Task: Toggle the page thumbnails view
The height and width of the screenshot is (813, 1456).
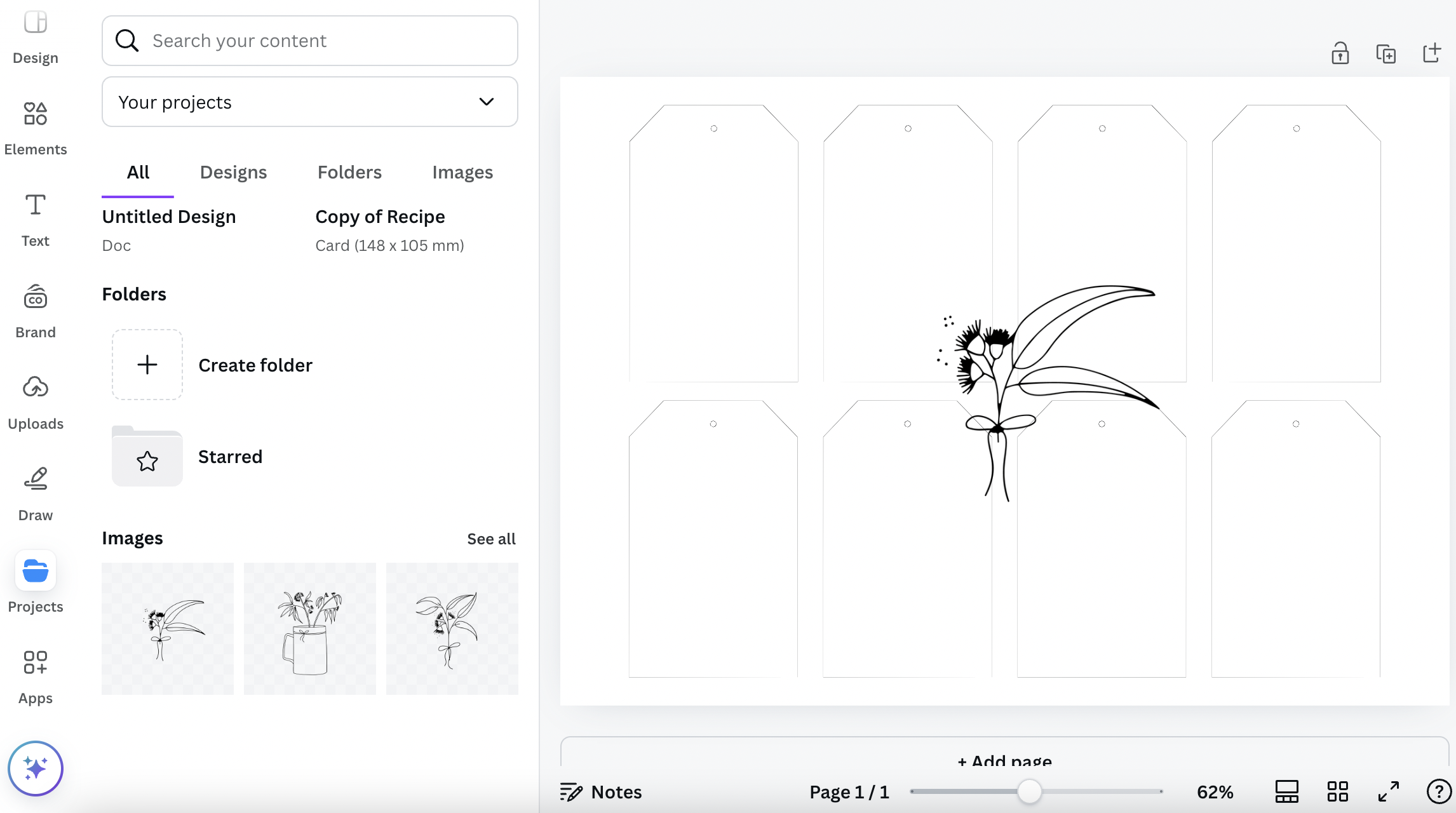Action: coord(1287,791)
